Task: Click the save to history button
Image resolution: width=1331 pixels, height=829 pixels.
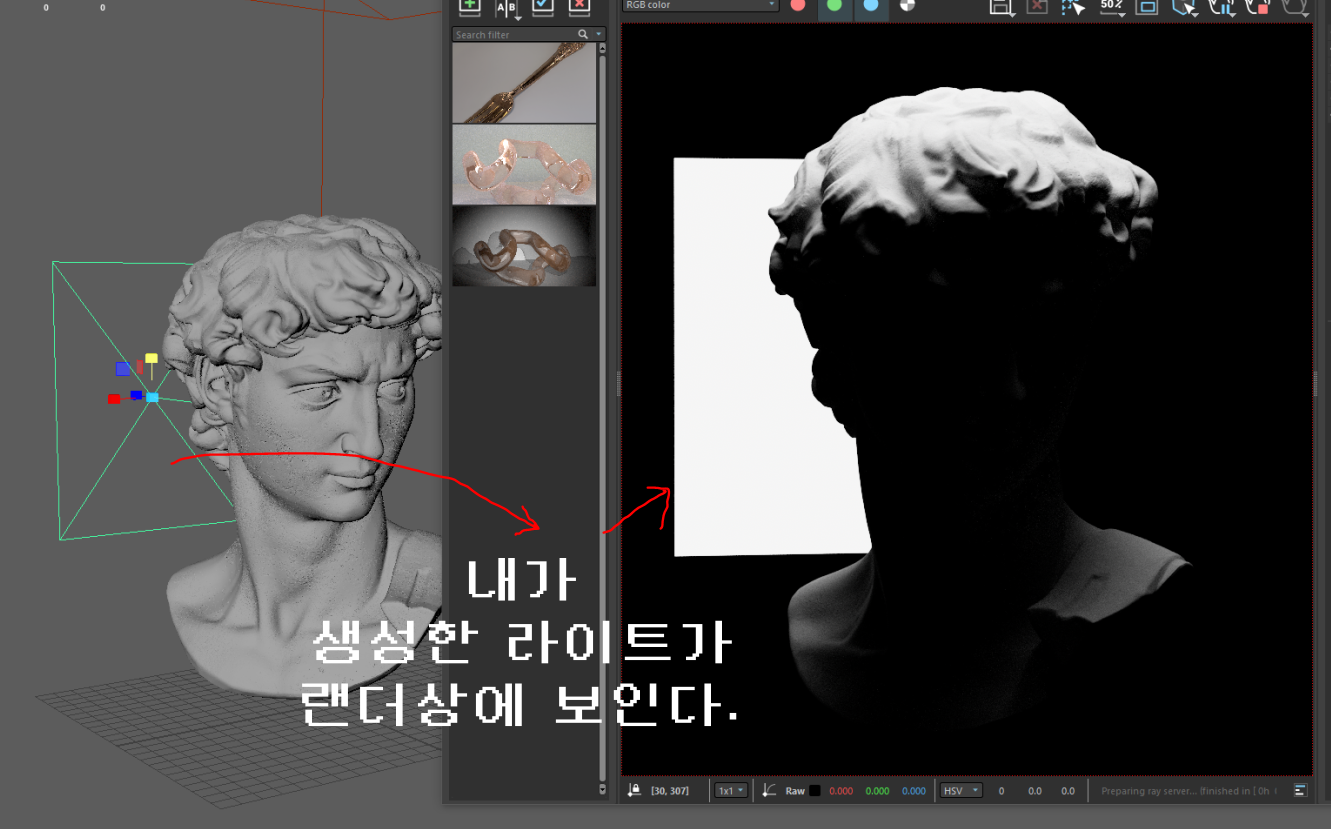Action: (x=469, y=6)
